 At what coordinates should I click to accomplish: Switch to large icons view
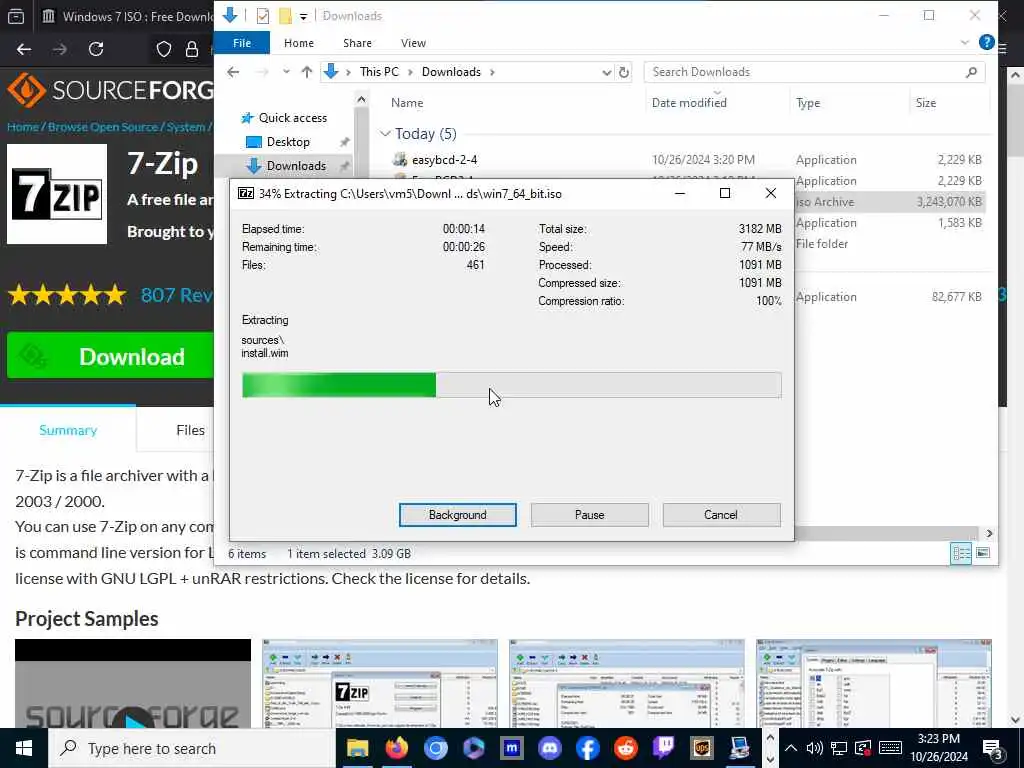pos(983,553)
